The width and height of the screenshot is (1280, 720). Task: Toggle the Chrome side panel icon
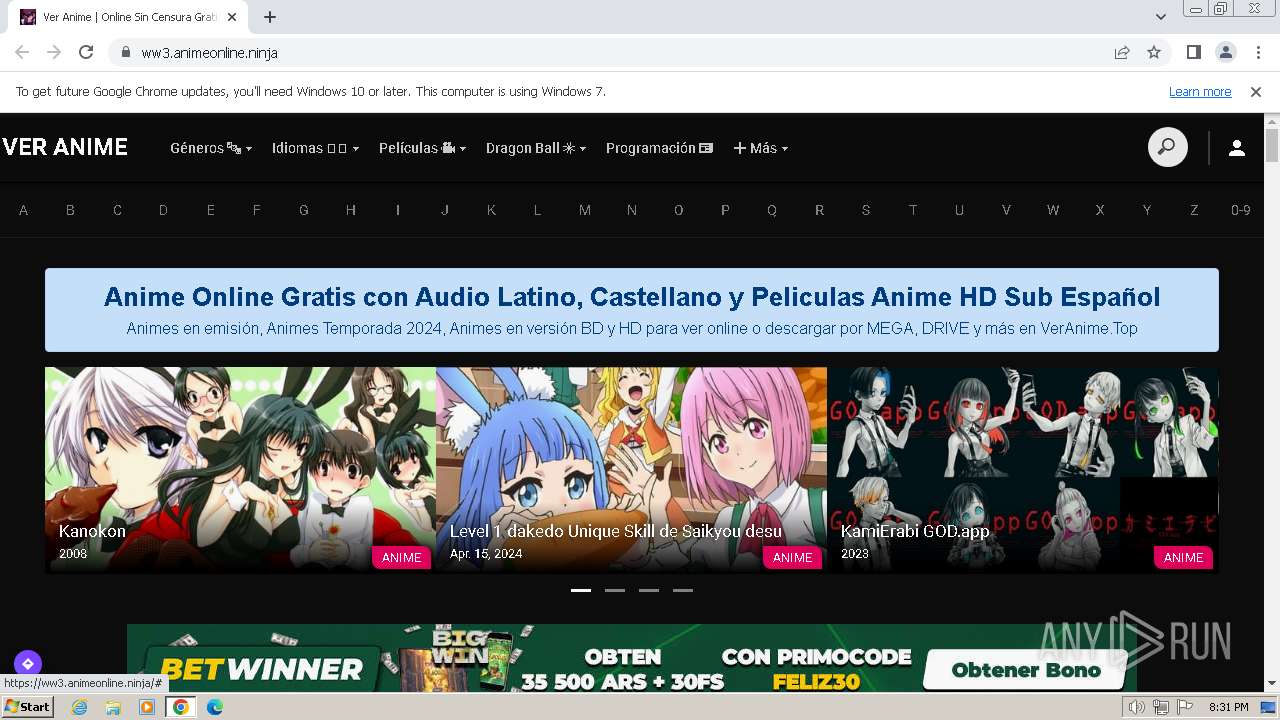[x=1193, y=52]
